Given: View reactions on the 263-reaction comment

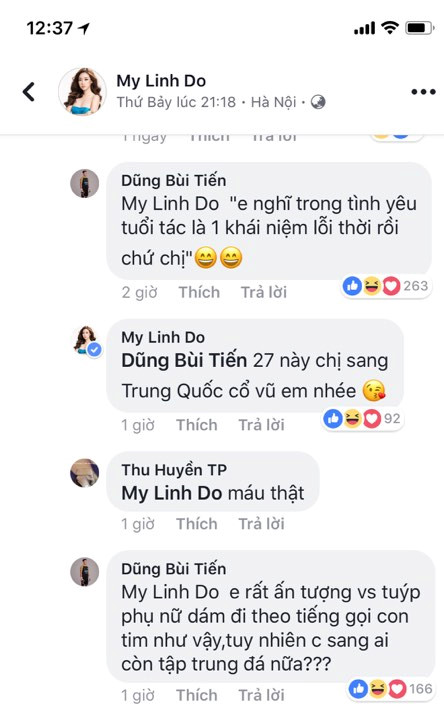Looking at the screenshot, I should (386, 286).
